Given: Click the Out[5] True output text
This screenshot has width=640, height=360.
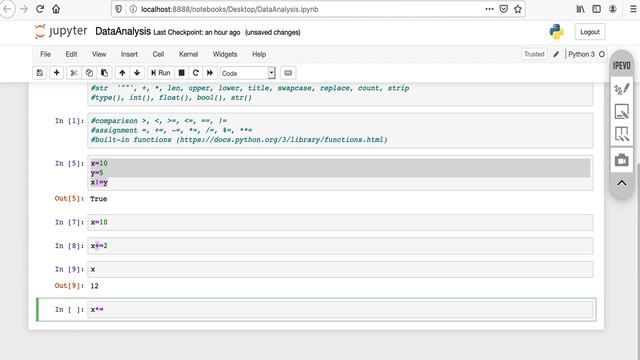Looking at the screenshot, I should 98,199.
